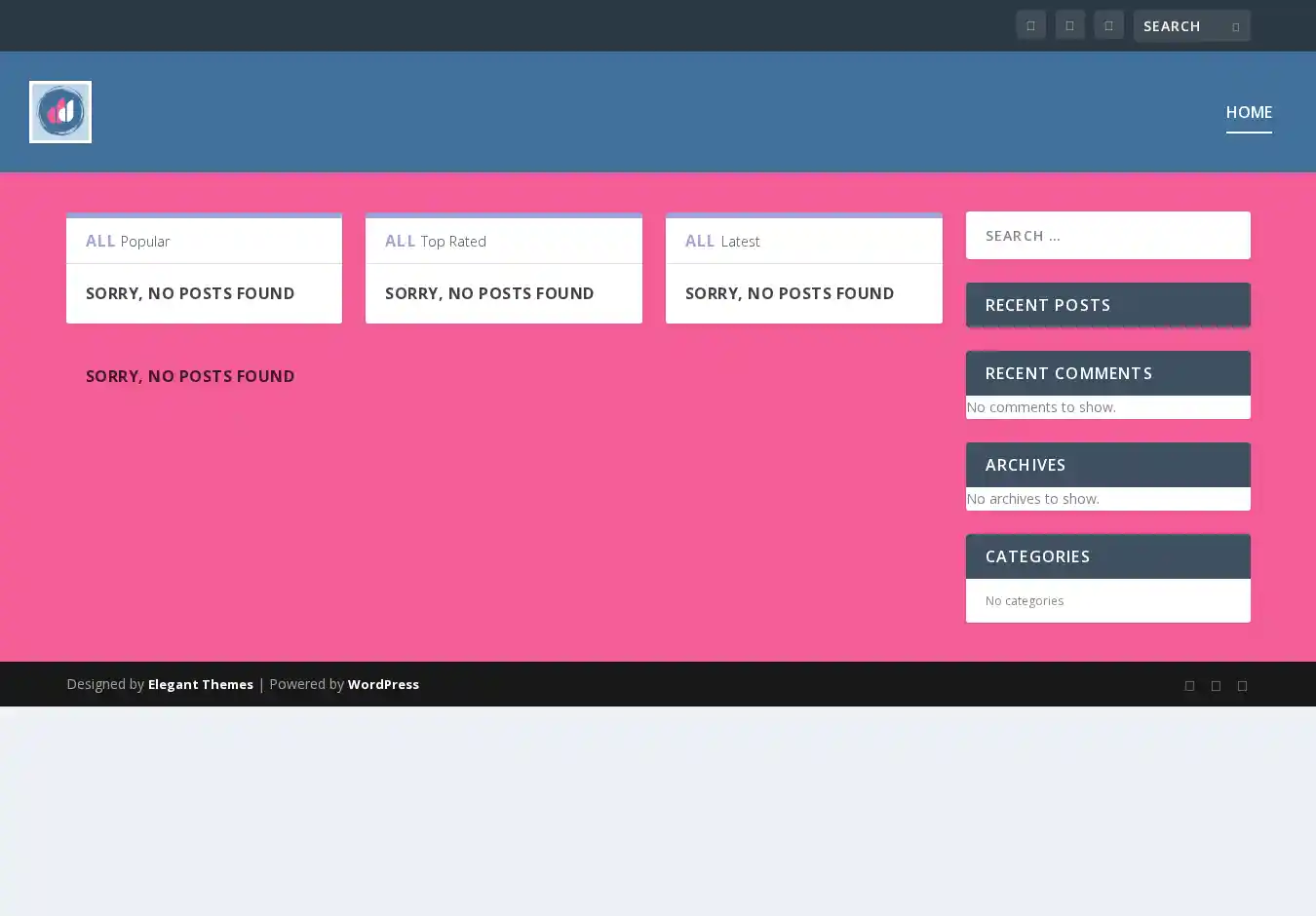
Task: Open the last footer social icon
Action: (x=1242, y=686)
